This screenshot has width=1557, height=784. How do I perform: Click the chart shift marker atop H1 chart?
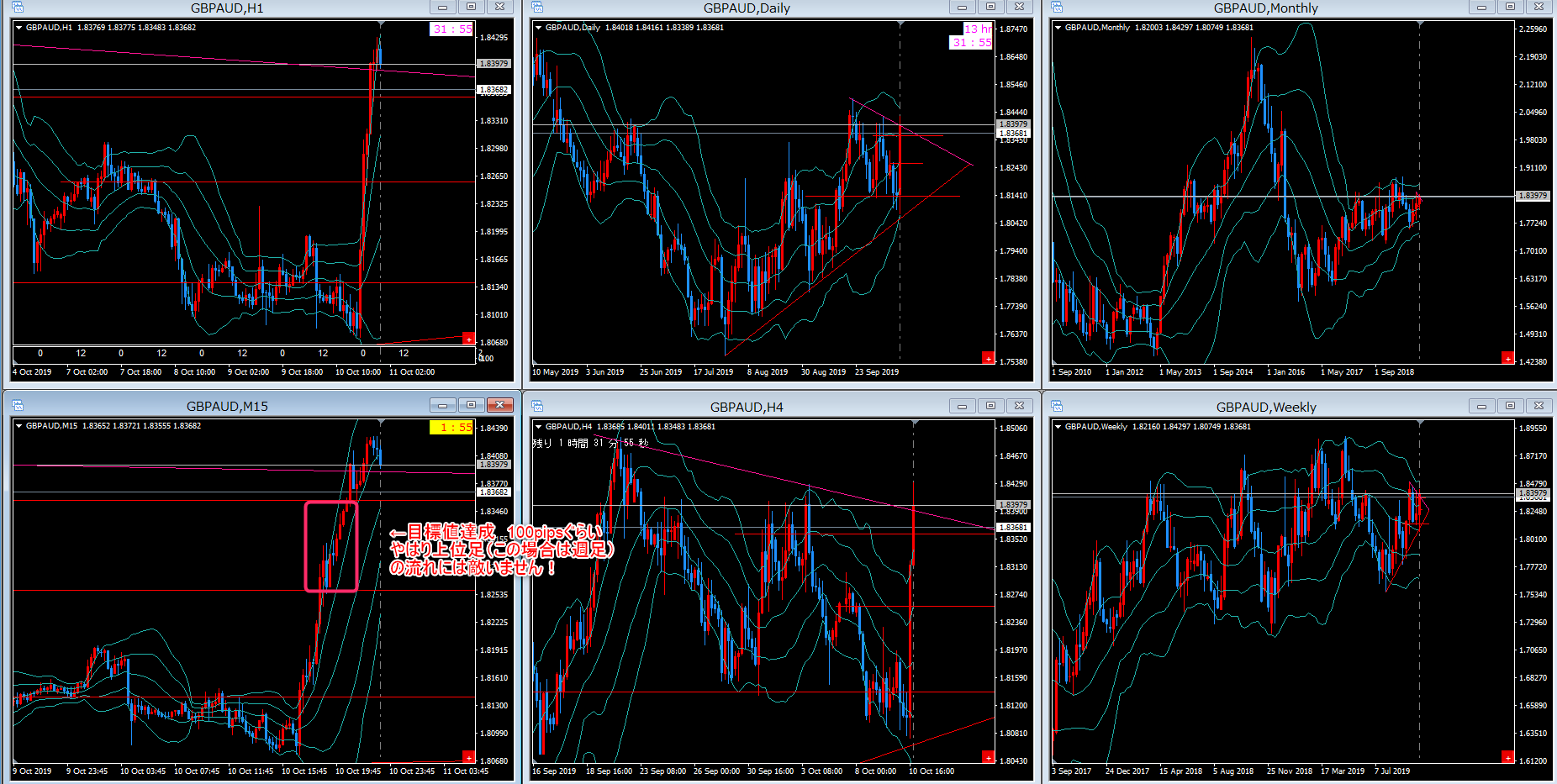381,24
